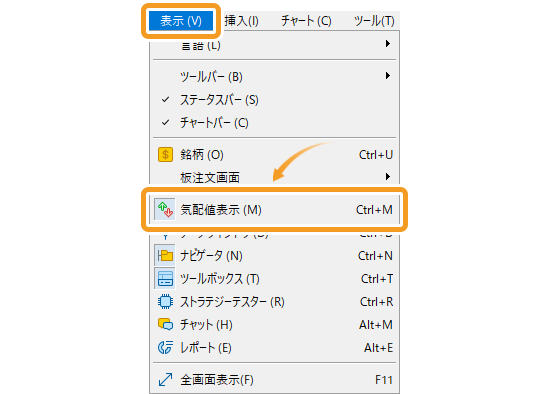Click the ストラテジーテスター chip icon
The height and width of the screenshot is (394, 550).
tap(165, 302)
